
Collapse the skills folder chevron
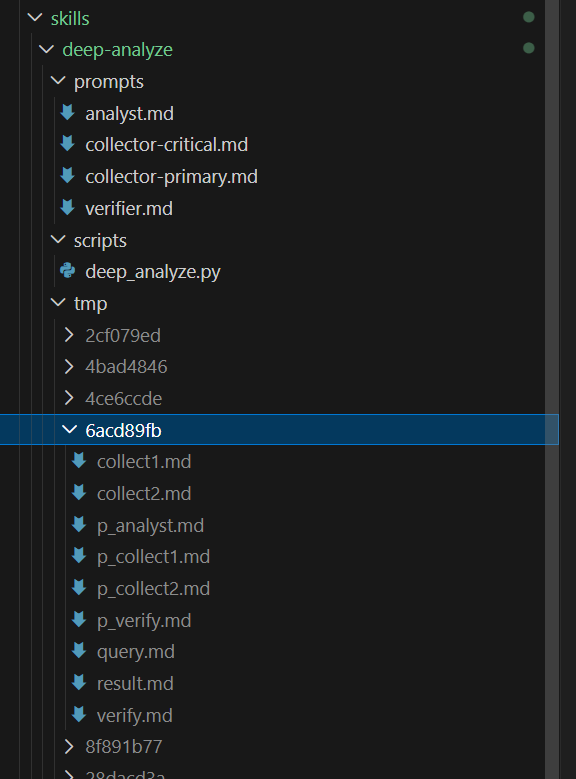(x=35, y=18)
